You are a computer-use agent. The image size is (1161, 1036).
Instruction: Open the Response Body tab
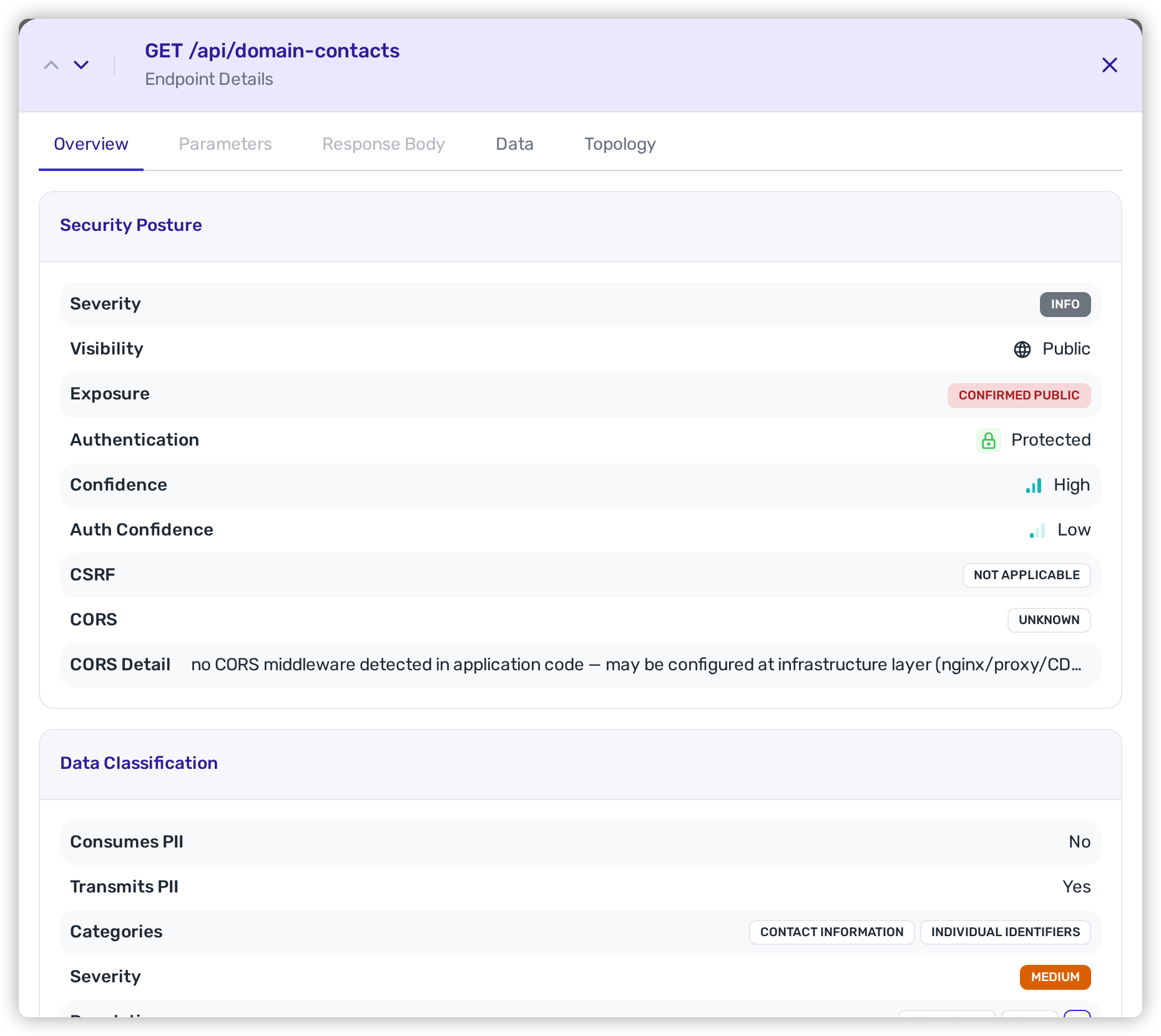tap(383, 144)
